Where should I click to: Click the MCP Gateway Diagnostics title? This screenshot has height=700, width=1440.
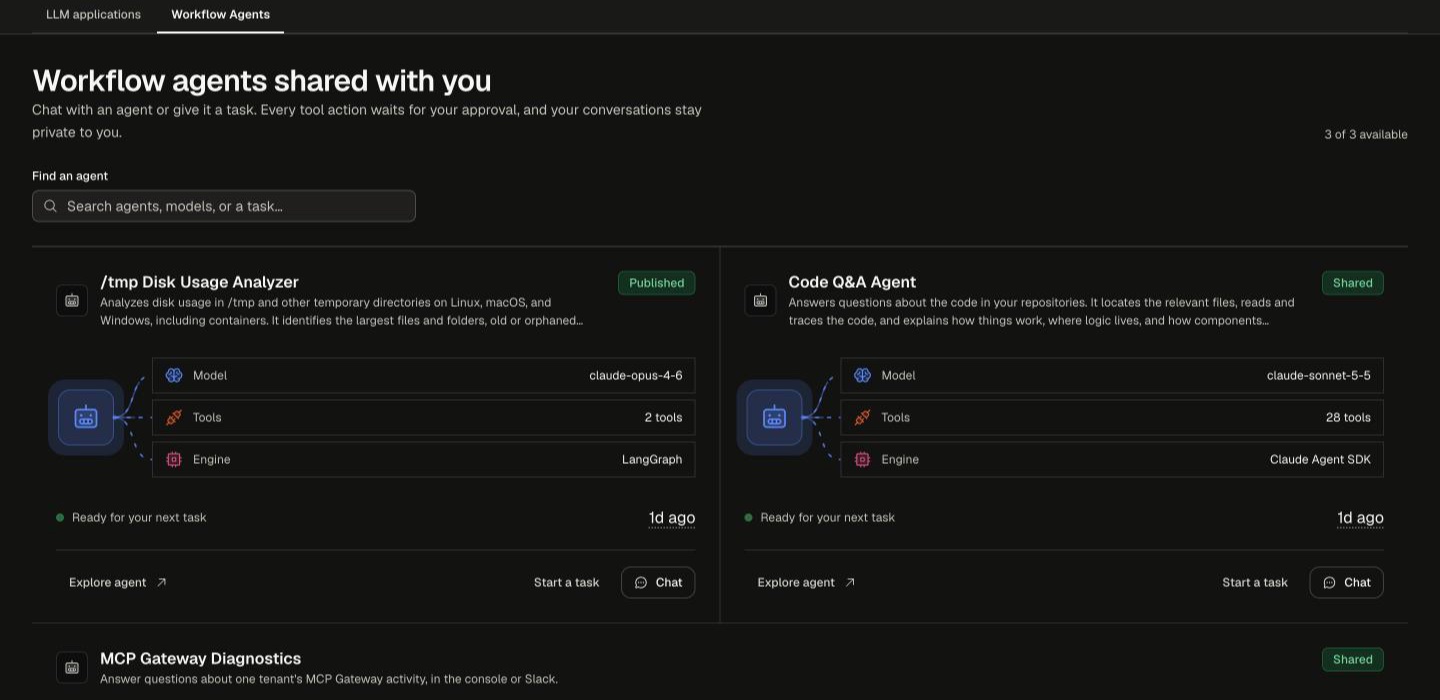200,658
